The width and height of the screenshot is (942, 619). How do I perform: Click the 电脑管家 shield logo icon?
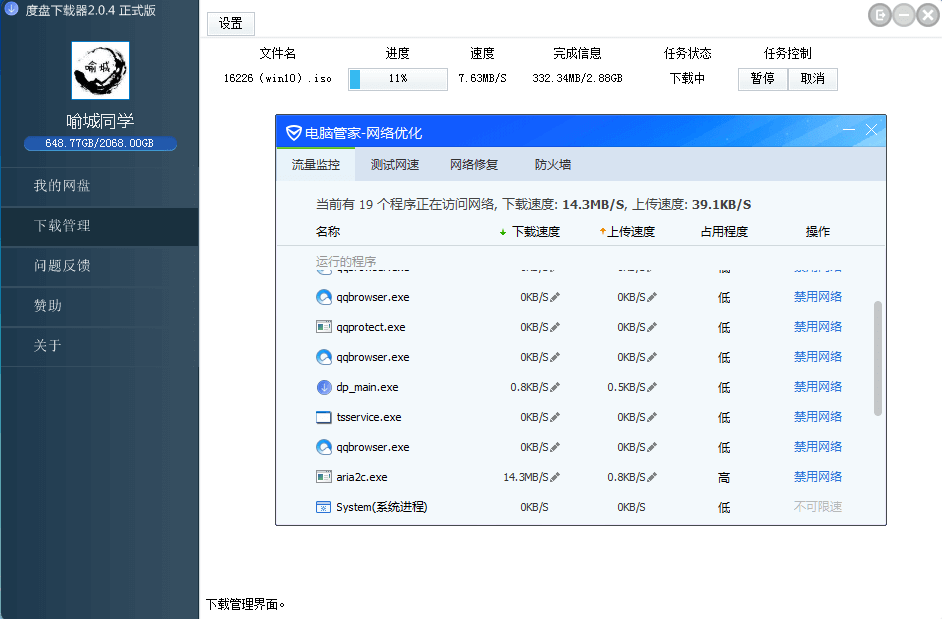pyautogui.click(x=293, y=133)
